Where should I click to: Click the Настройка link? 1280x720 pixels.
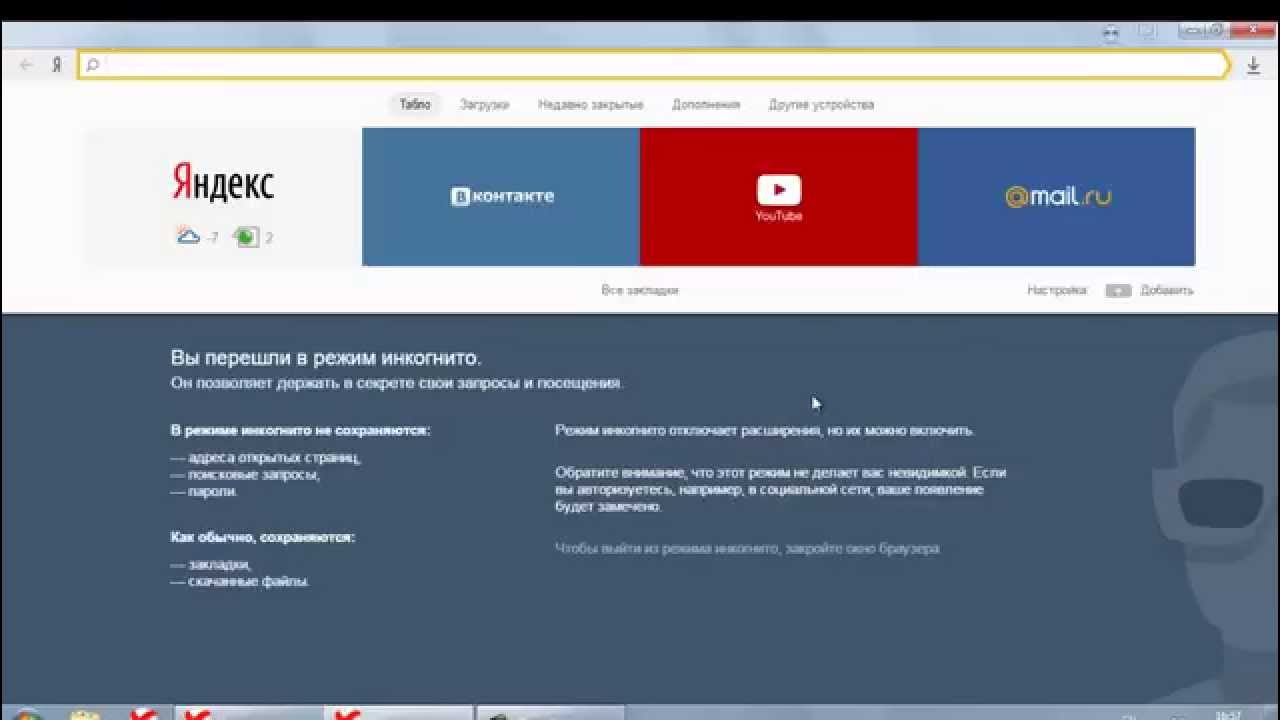click(1057, 290)
